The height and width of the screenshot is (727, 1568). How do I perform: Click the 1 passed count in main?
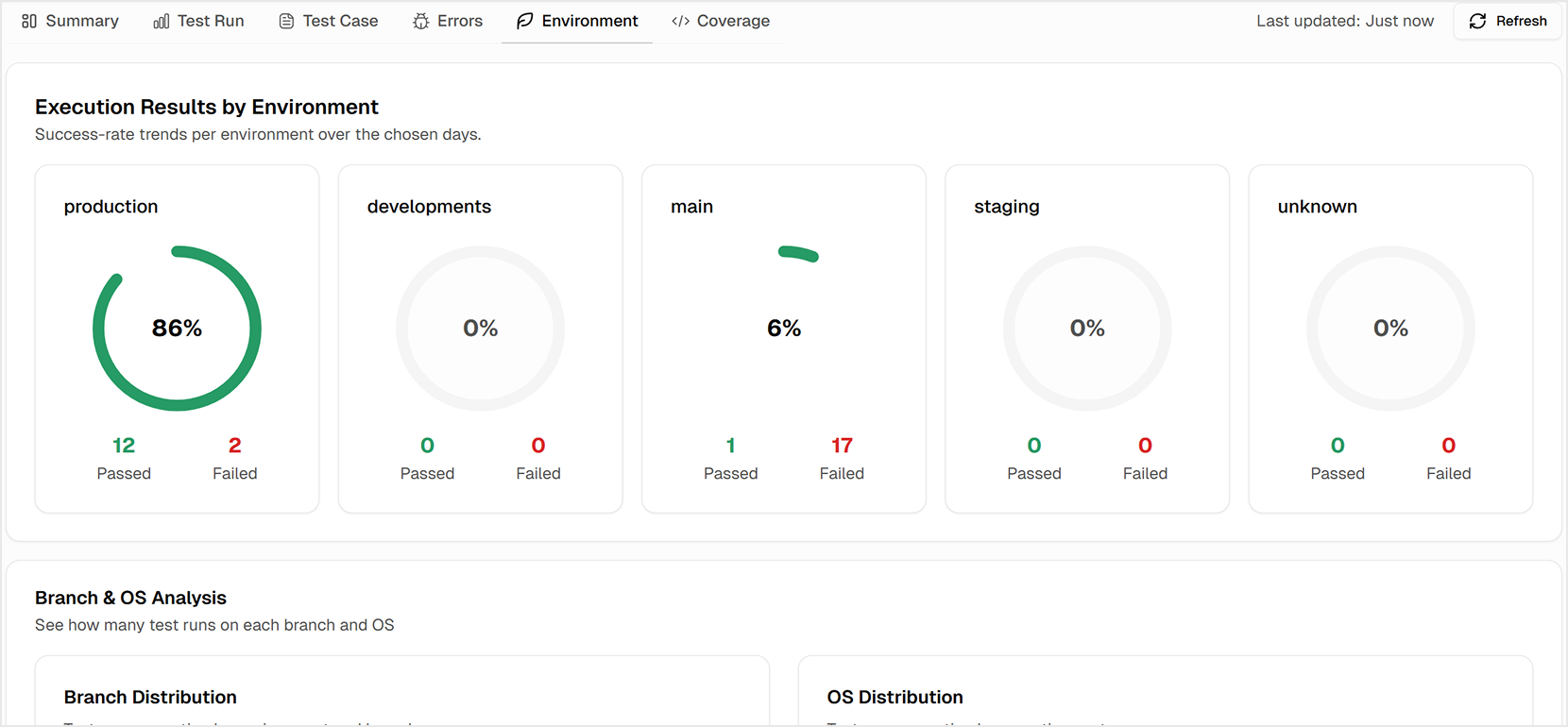coord(730,445)
